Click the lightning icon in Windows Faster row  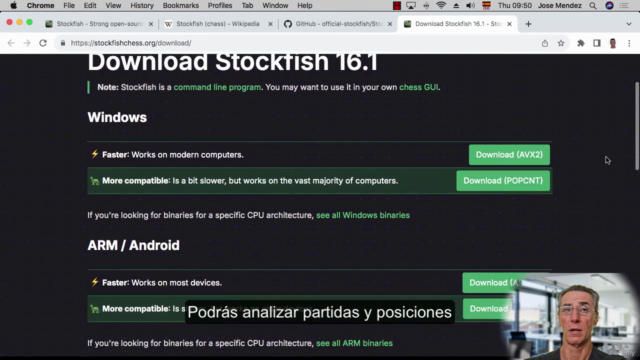click(95, 154)
